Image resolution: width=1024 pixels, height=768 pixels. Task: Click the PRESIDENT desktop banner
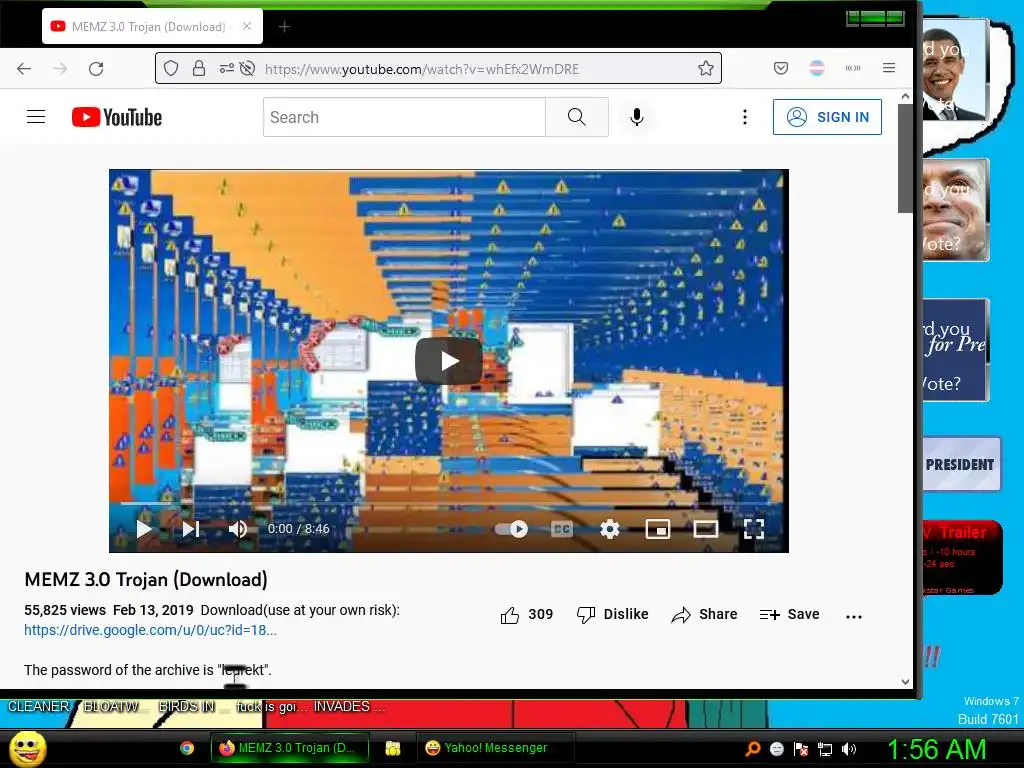961,464
